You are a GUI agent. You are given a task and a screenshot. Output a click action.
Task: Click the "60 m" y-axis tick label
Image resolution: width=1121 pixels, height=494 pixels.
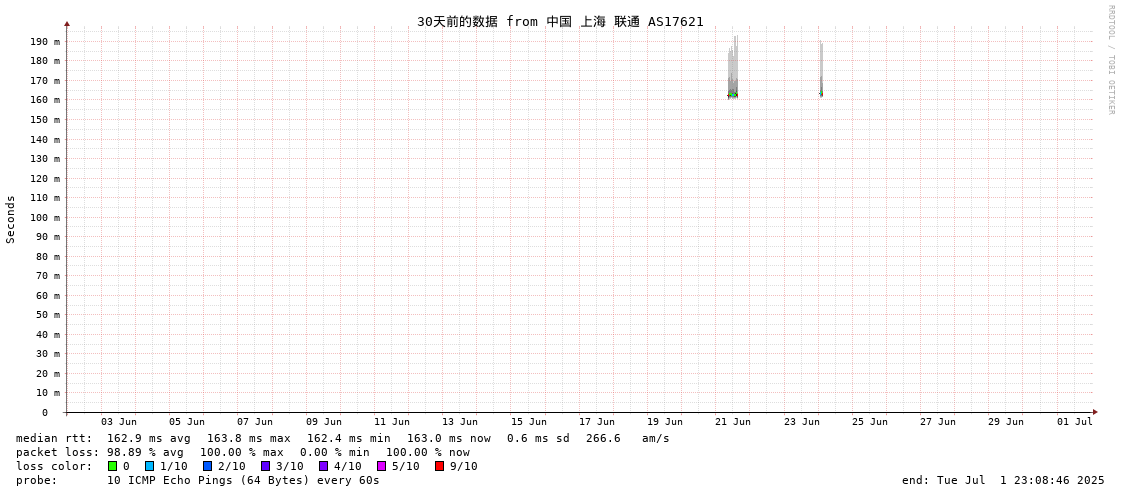point(49,295)
